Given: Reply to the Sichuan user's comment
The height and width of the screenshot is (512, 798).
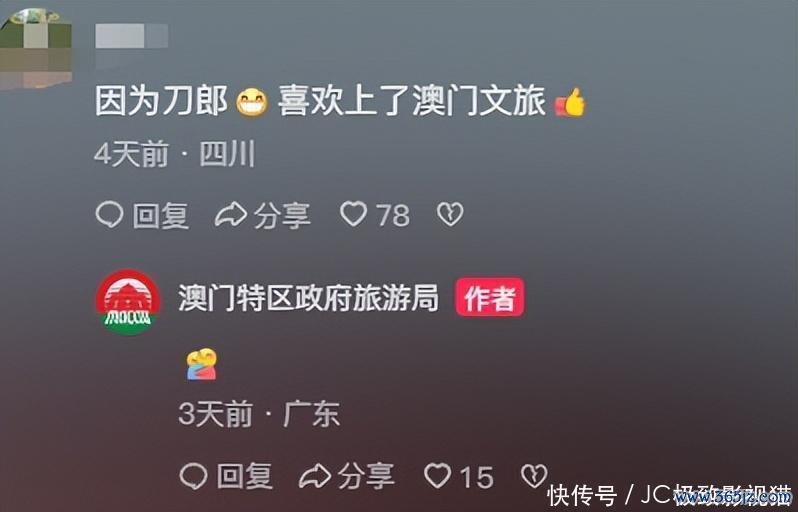Looking at the screenshot, I should [x=142, y=215].
